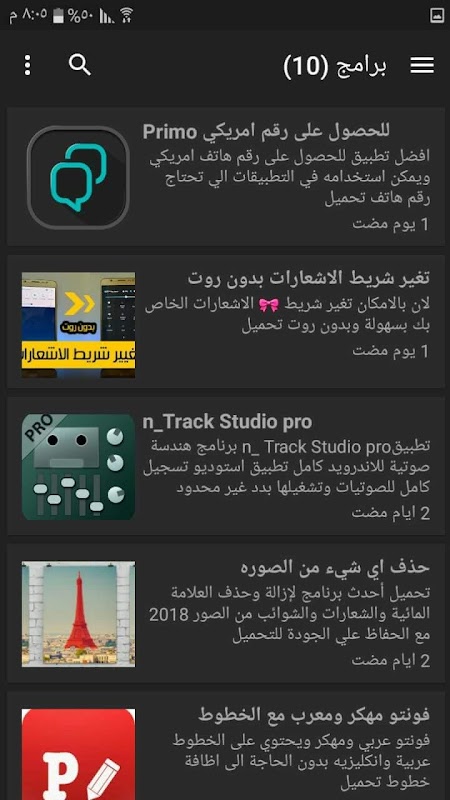Viewport: 450px width, 800px height.
Task: Tap the n_Track Studio description paragraph
Action: pos(286,467)
